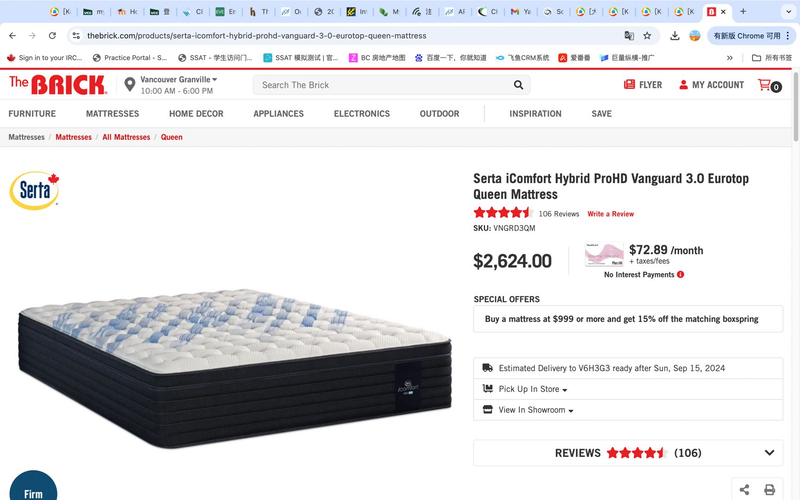Click the All Mattresses breadcrumb link
Viewport: 800px width, 500px height.
coord(126,137)
